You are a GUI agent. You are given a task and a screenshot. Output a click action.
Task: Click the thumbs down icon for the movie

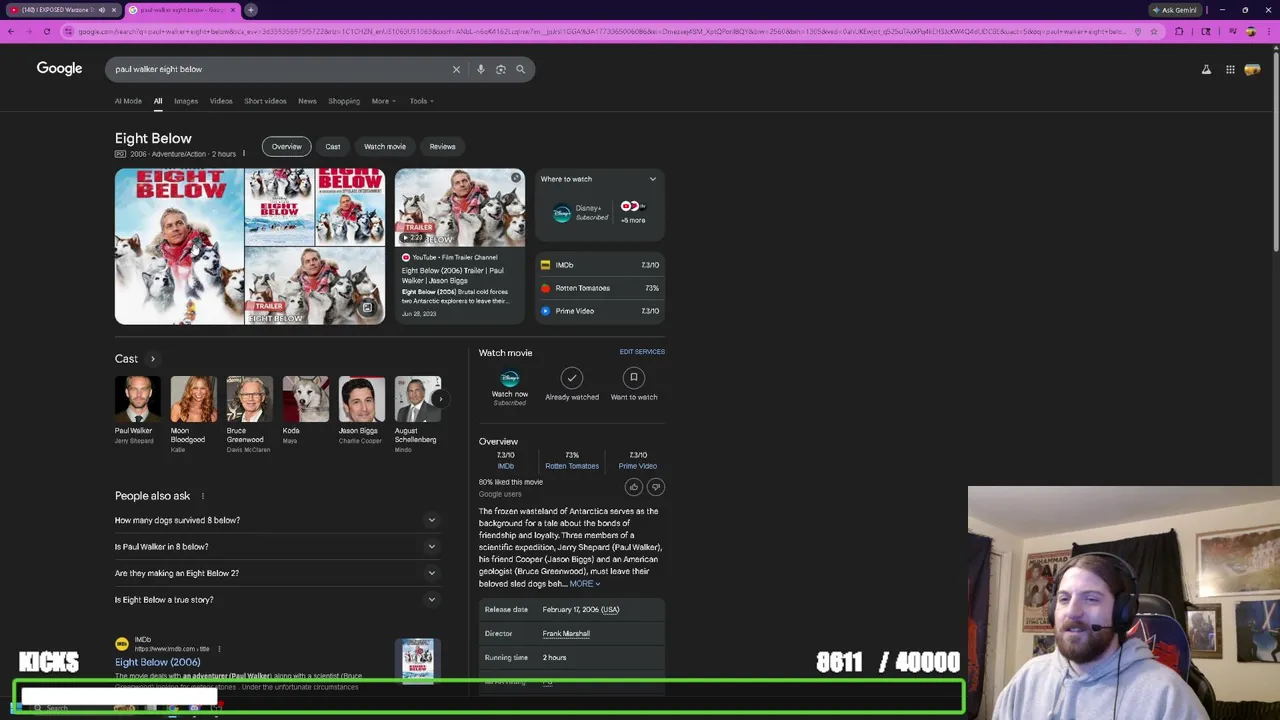coord(656,487)
